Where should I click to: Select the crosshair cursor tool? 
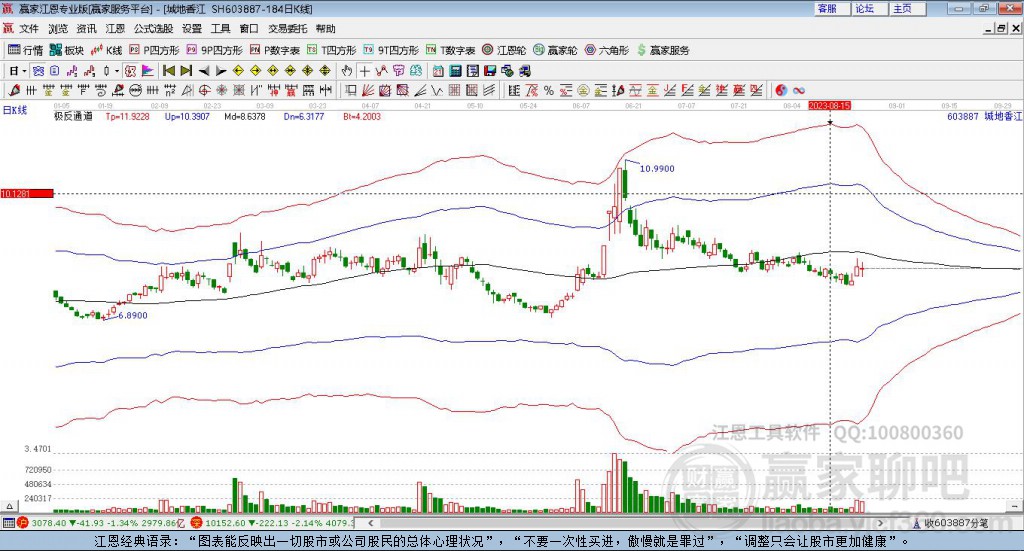tap(364, 71)
